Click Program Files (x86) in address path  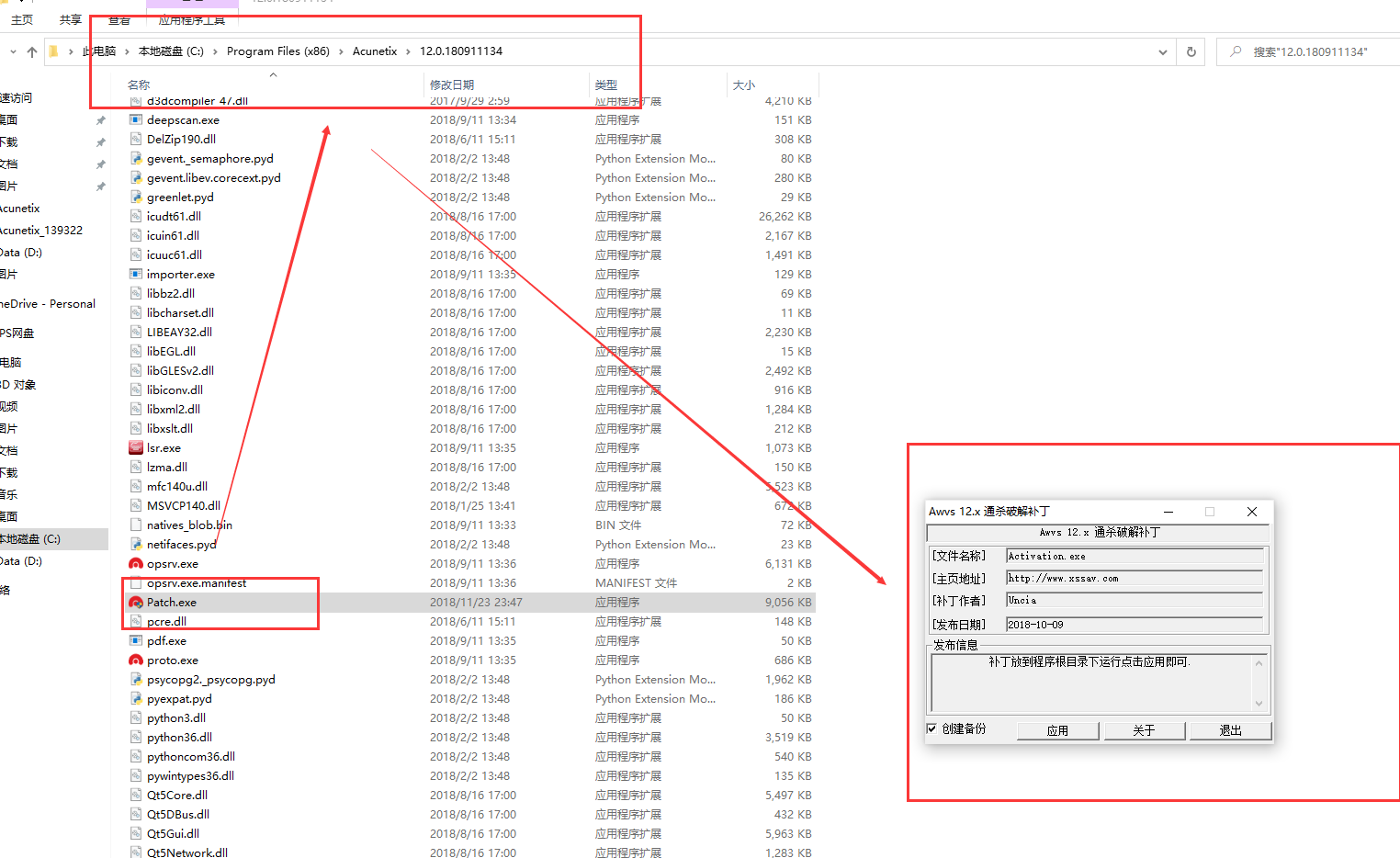(x=278, y=51)
